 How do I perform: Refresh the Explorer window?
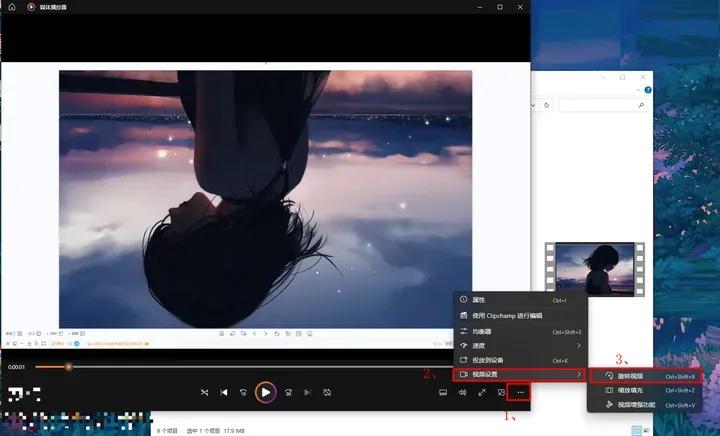coord(546,106)
